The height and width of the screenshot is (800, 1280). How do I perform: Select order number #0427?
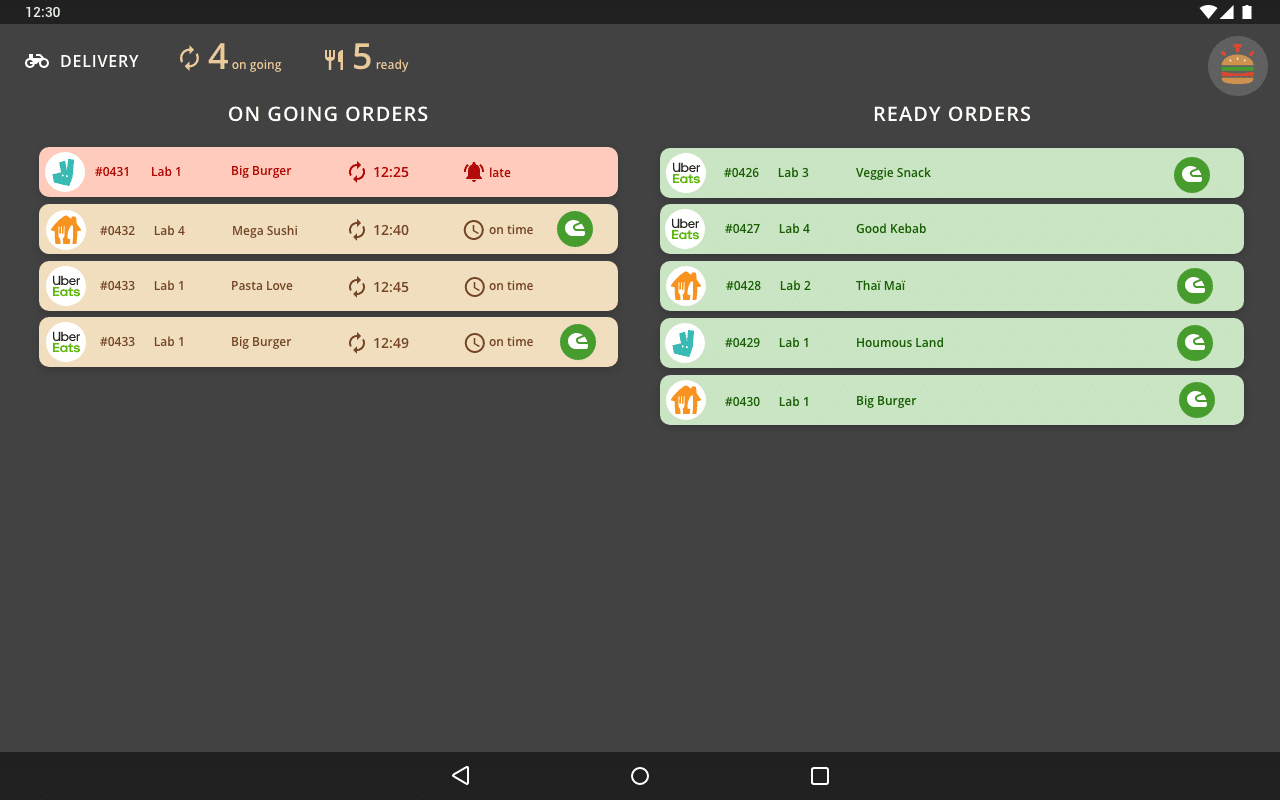tap(742, 229)
